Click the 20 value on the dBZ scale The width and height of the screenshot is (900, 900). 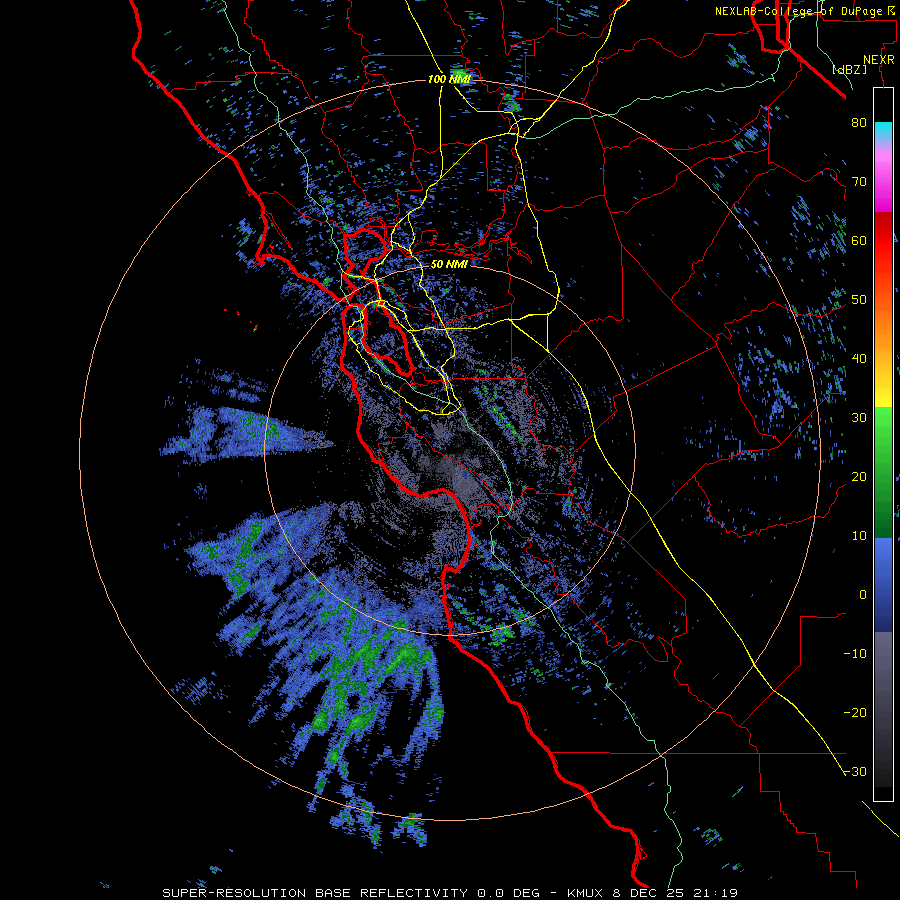click(x=859, y=477)
